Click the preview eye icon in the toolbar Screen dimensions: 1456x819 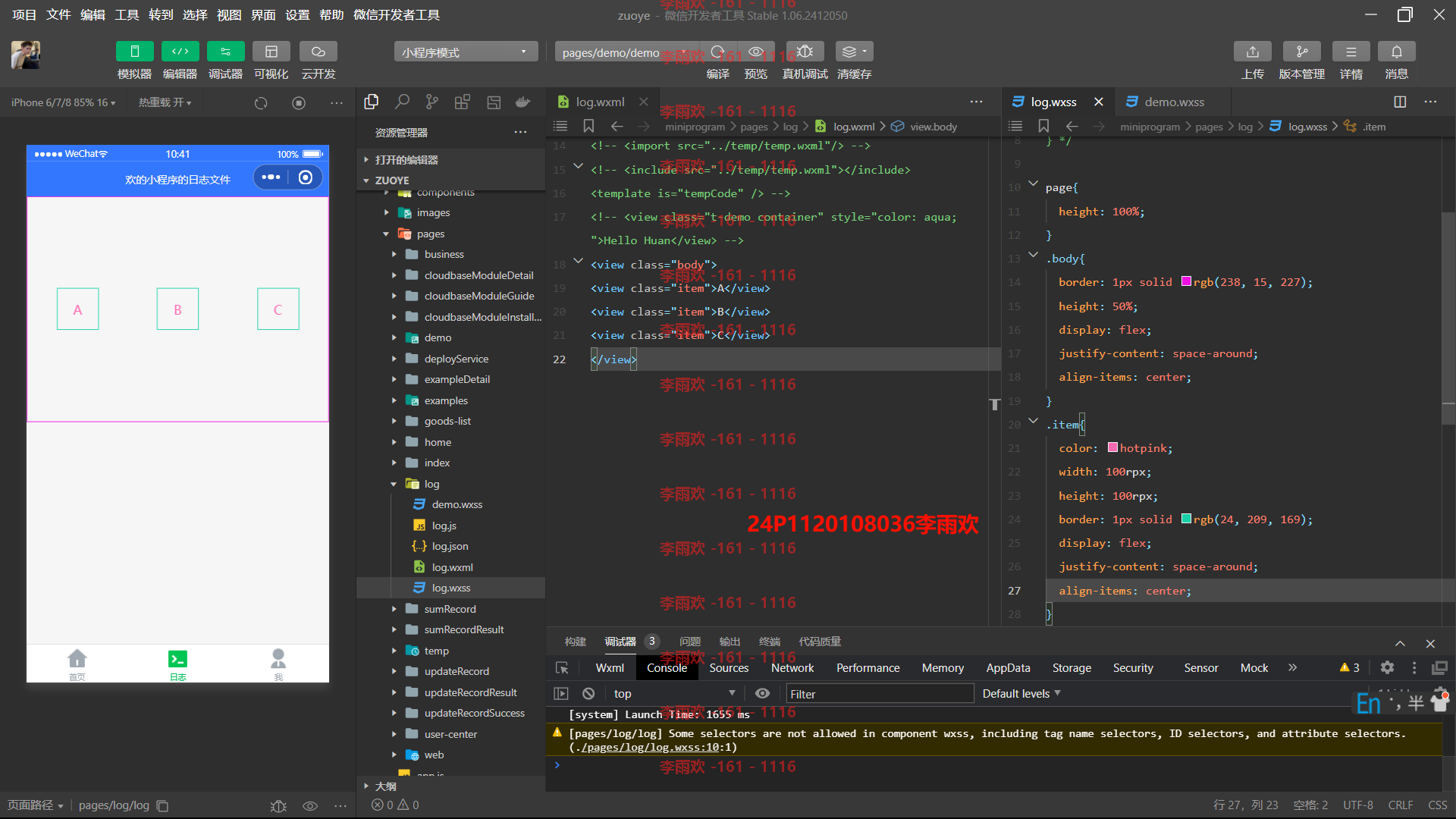(756, 52)
